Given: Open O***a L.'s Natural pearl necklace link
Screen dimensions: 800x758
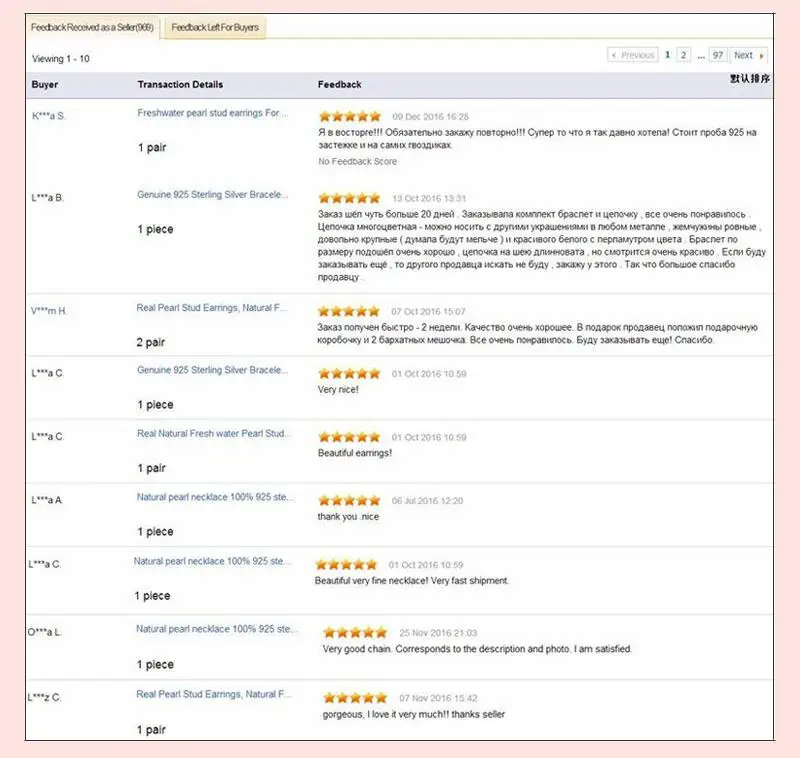Looking at the screenshot, I should [x=216, y=629].
